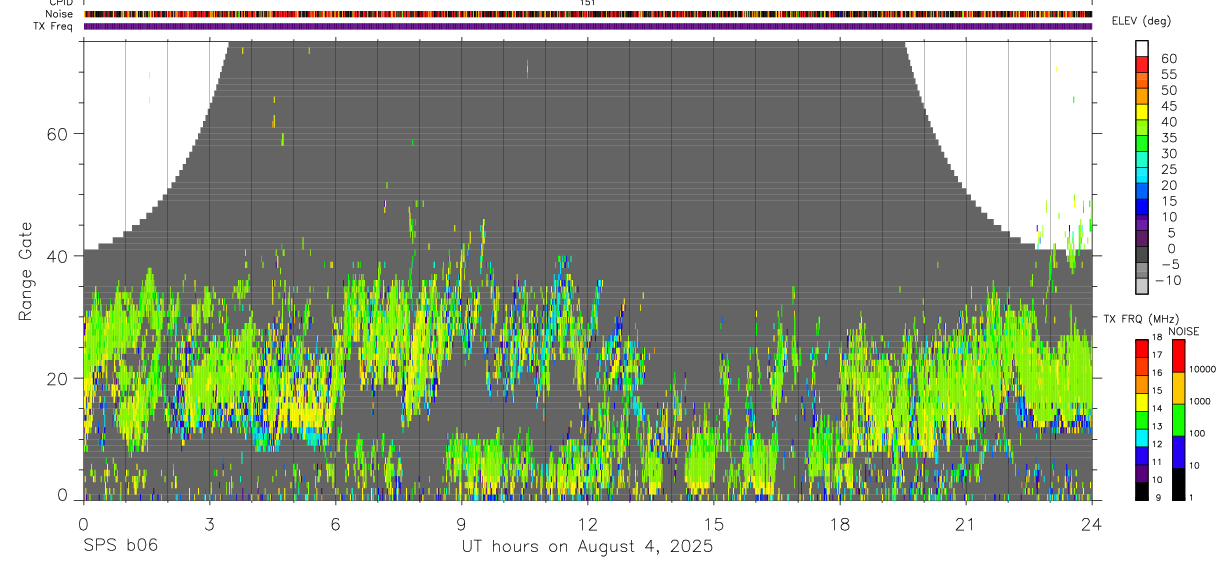This screenshot has width=1228, height=567.
Task: Select the black 9 MHz swatch in TX FRQ legend
Action: click(x=1142, y=490)
